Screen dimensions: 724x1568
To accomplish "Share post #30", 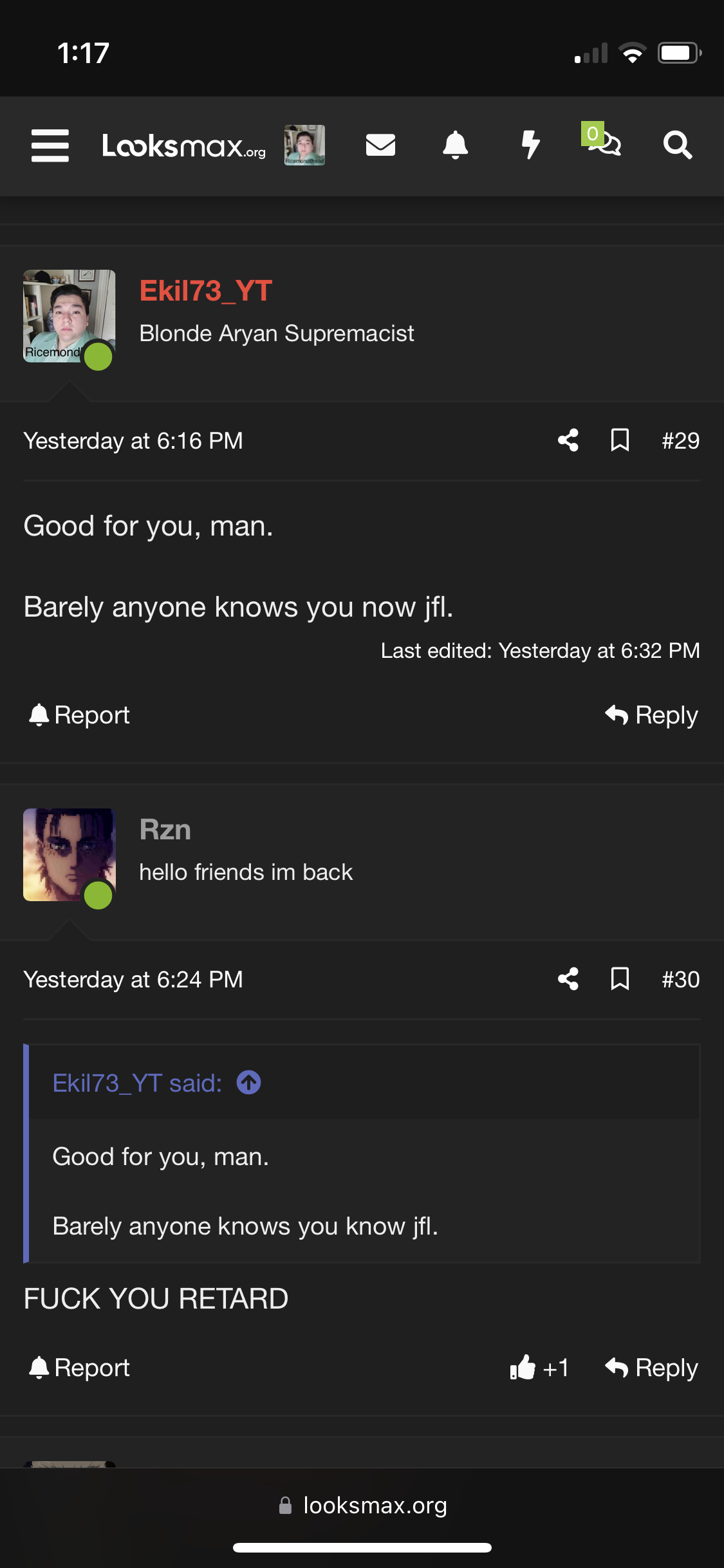I will click(568, 979).
